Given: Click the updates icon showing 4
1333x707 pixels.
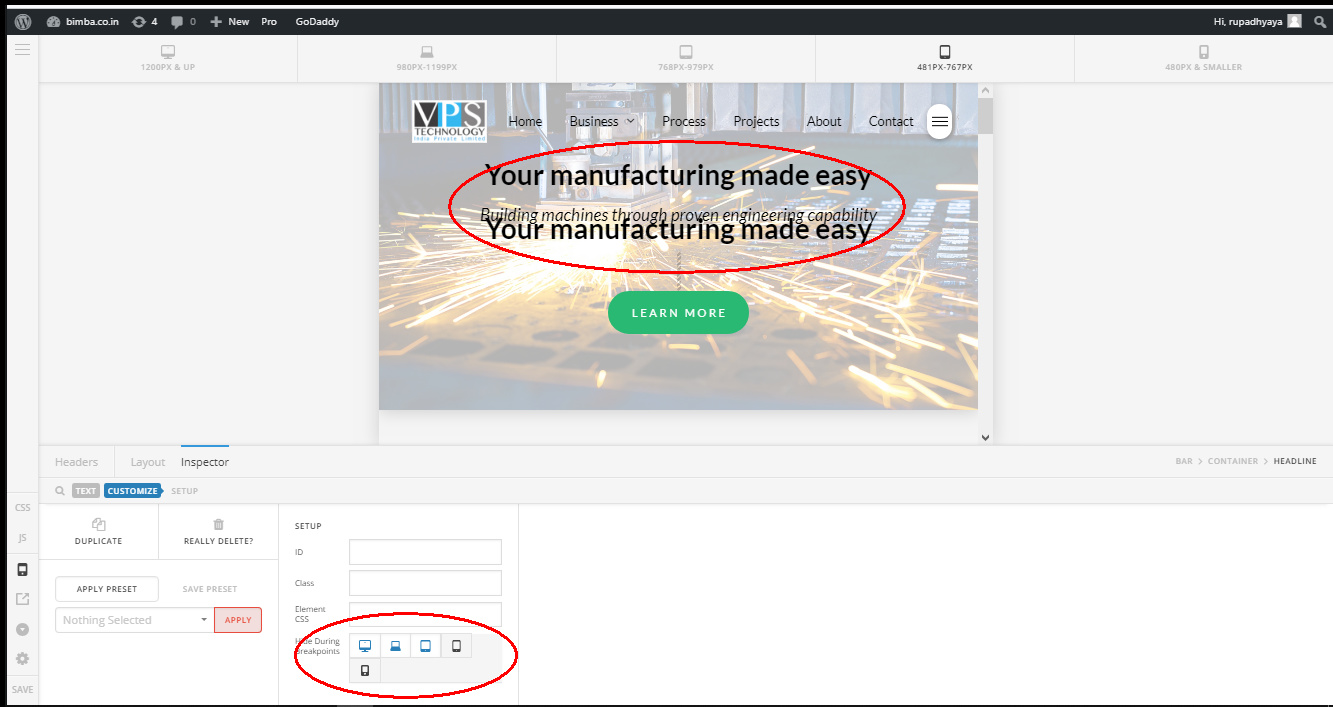Looking at the screenshot, I should [144, 21].
